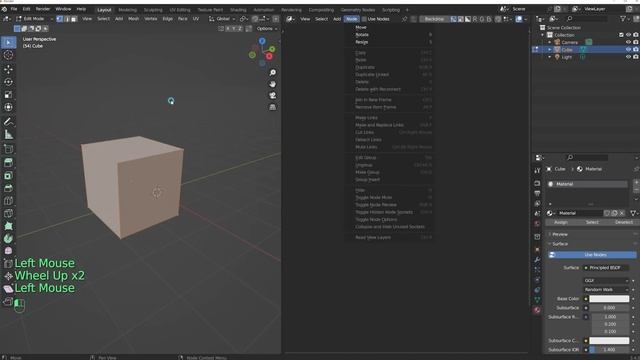Click the Principled BSDF surface shader button
640x360 pixels.
[606, 268]
